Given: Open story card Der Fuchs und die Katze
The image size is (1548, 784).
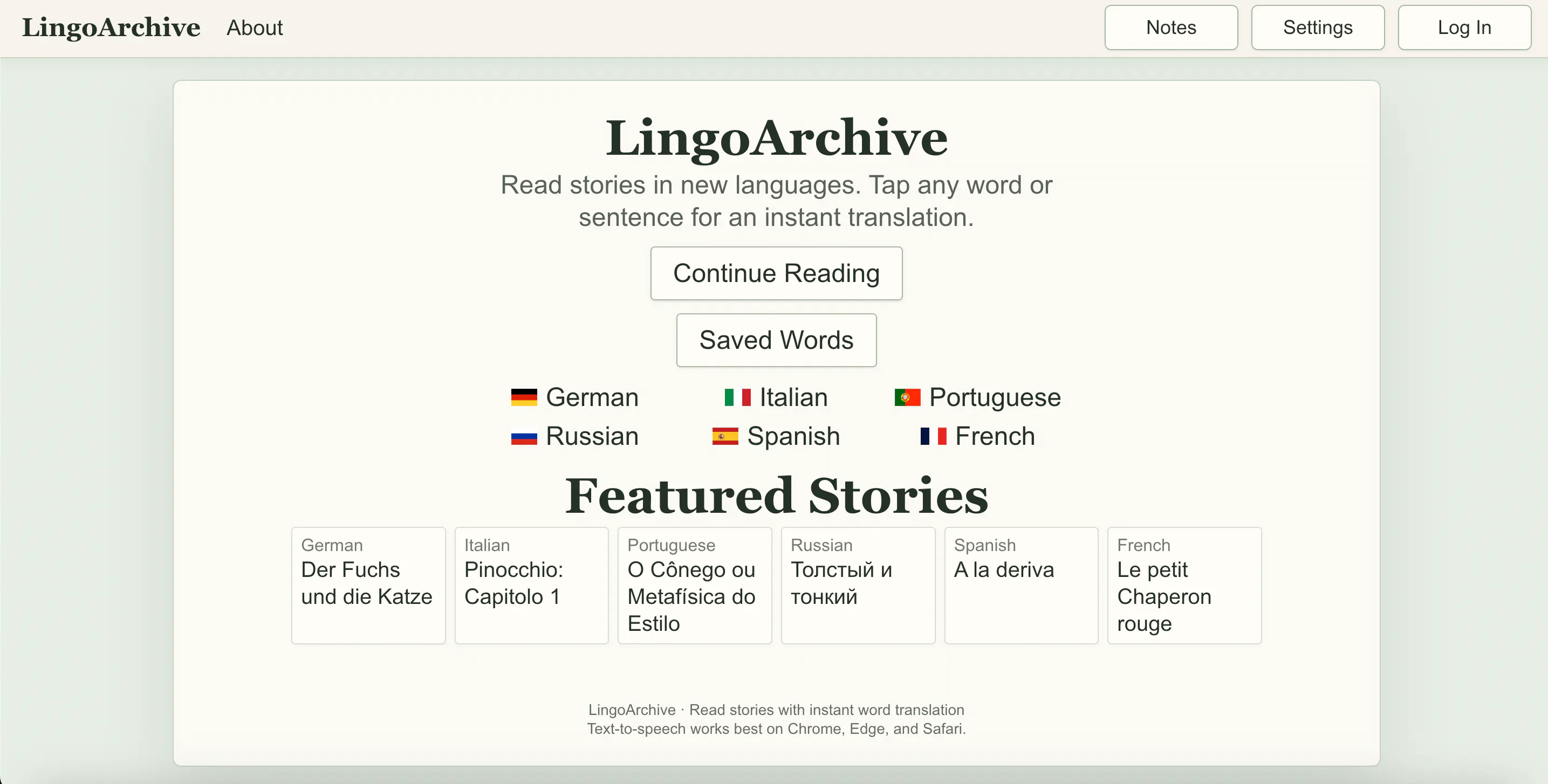Looking at the screenshot, I should click(x=368, y=586).
